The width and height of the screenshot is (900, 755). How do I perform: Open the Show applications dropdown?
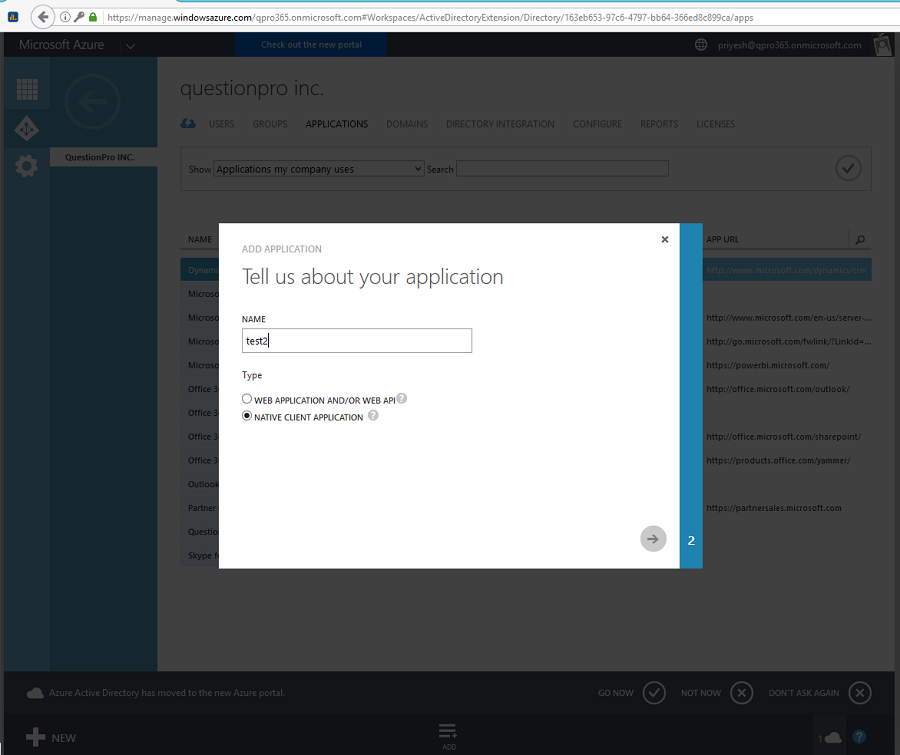(x=319, y=169)
